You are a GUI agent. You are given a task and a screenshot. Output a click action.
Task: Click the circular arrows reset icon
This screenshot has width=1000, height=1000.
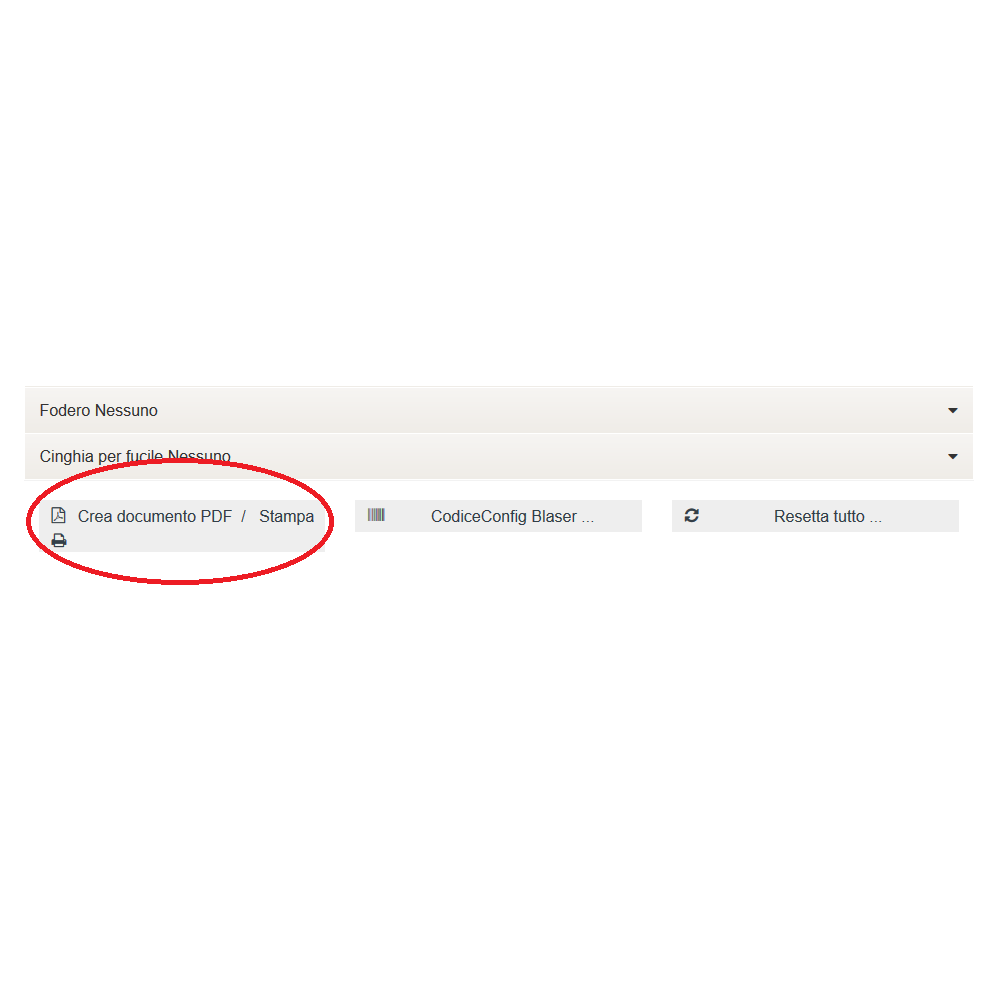pos(691,515)
